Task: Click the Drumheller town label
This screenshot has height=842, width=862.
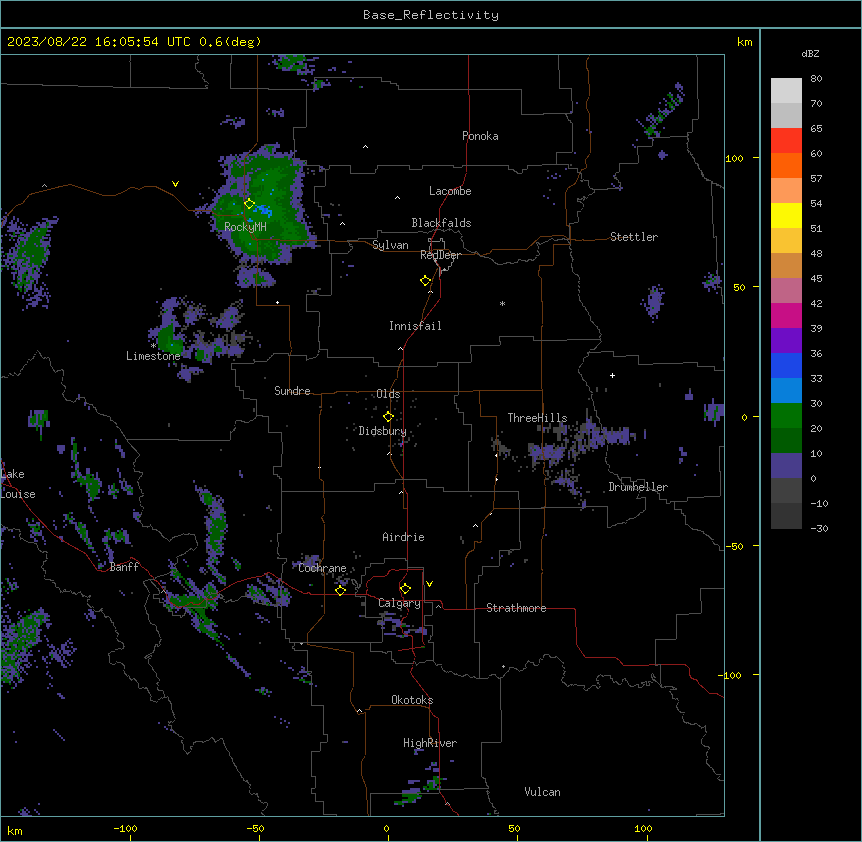Action: coord(638,487)
